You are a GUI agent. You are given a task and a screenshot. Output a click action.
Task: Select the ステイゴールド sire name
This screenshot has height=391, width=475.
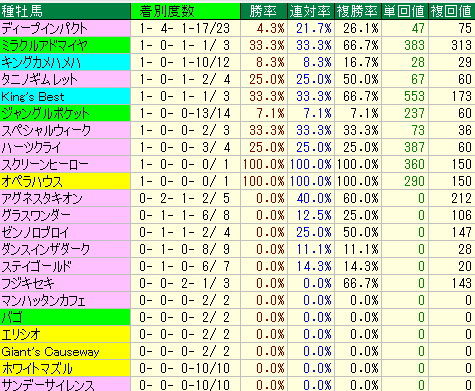coord(37,267)
